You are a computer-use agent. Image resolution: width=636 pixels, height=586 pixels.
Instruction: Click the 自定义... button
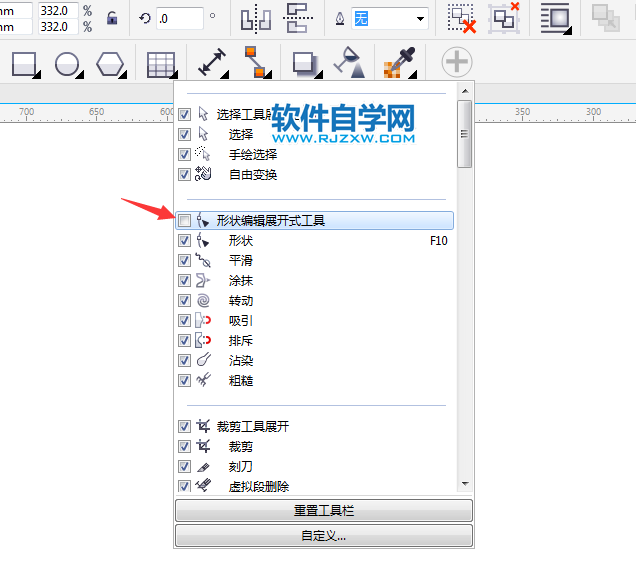[324, 536]
